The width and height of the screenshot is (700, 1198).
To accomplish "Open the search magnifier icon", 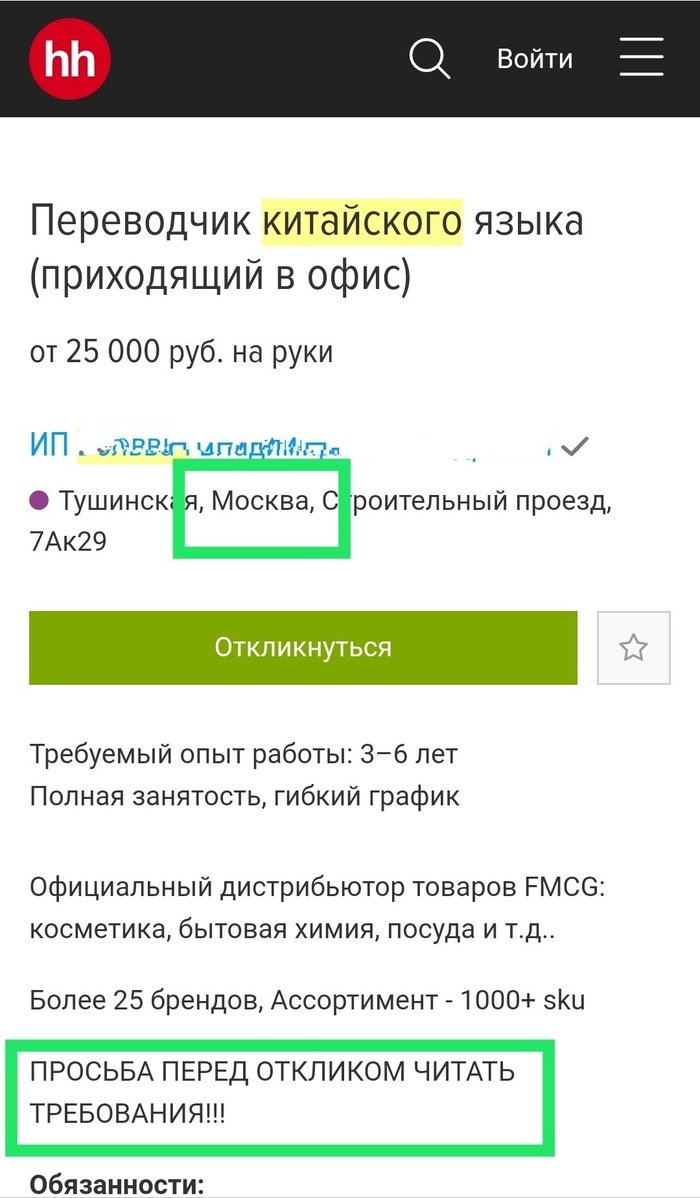I will click(429, 59).
